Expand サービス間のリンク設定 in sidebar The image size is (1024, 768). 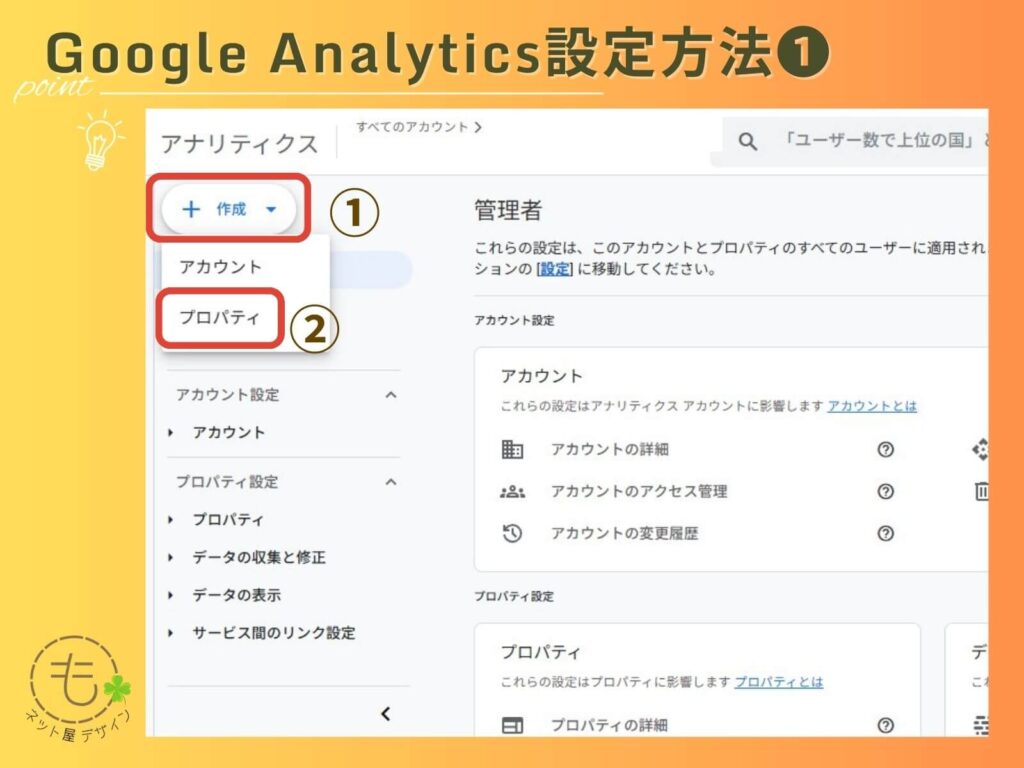point(170,633)
